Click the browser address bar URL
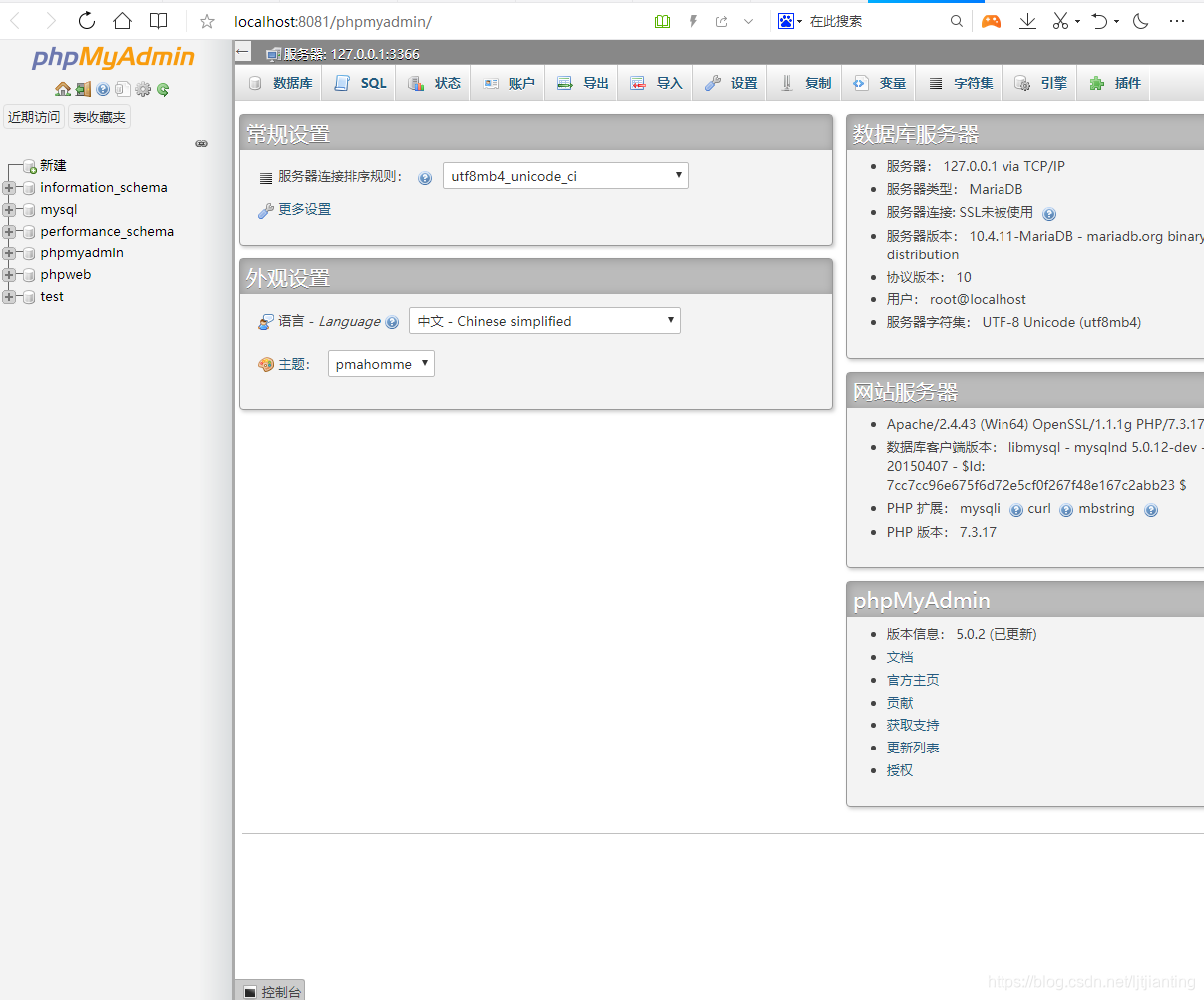The height and width of the screenshot is (1000, 1204). click(x=333, y=21)
